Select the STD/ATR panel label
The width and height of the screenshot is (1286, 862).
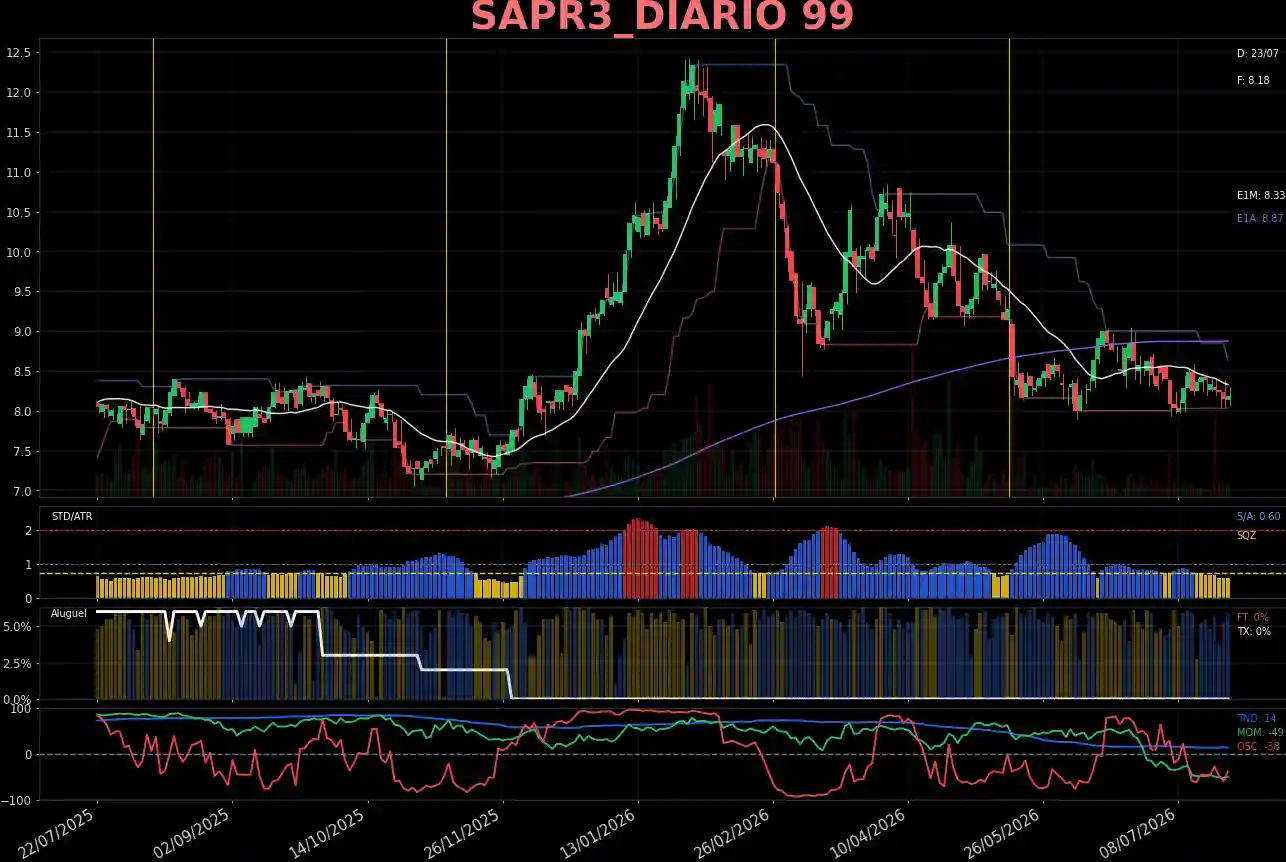point(72,517)
